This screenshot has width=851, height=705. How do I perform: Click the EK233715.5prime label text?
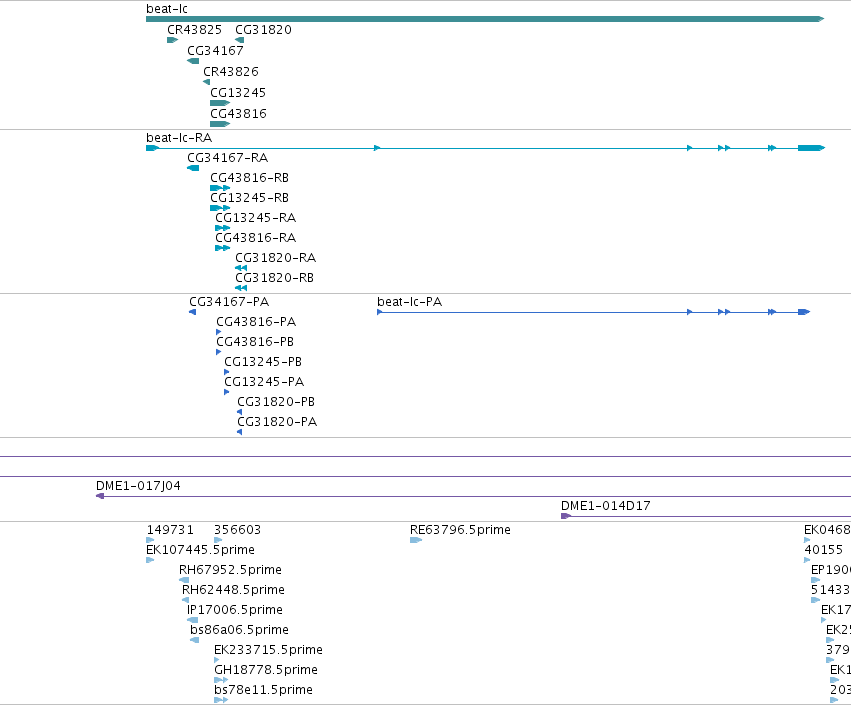pyautogui.click(x=269, y=650)
